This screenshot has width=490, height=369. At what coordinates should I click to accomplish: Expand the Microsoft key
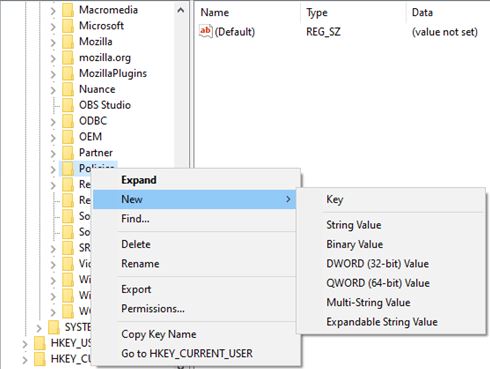pyautogui.click(x=53, y=27)
